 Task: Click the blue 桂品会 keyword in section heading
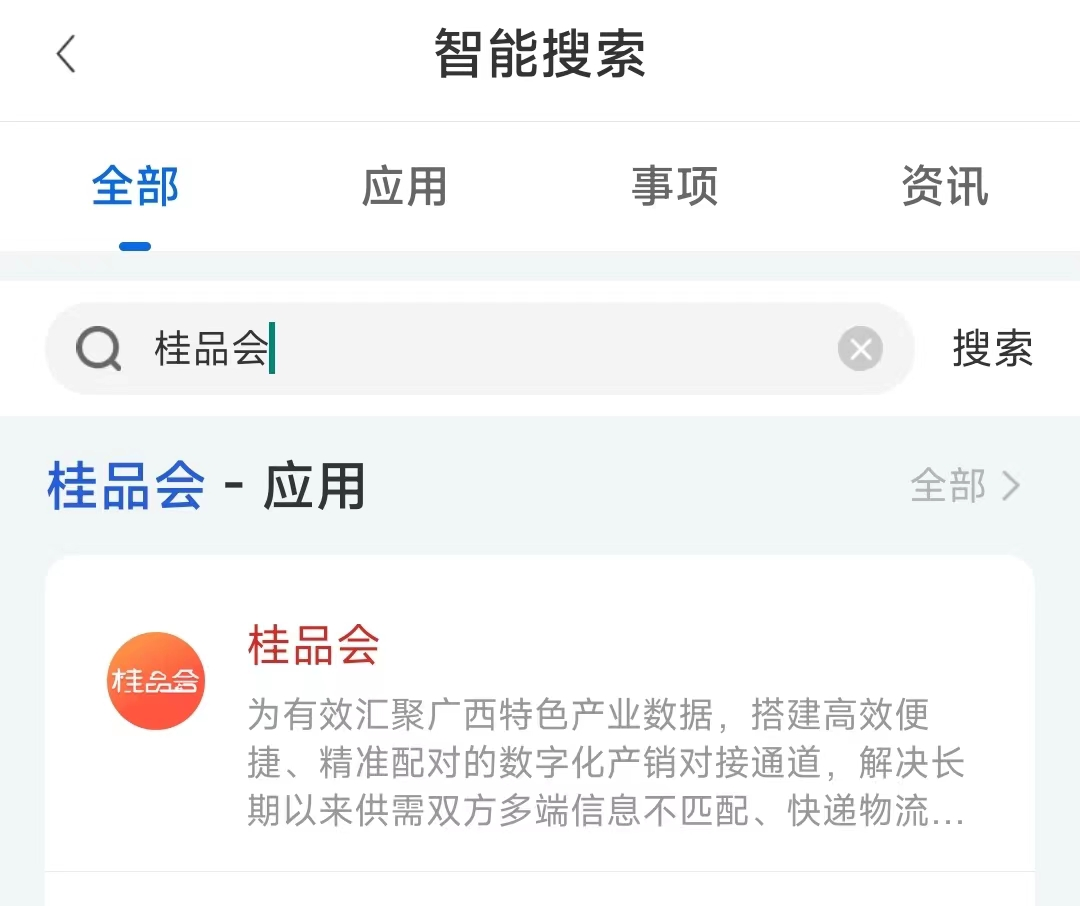click(126, 487)
